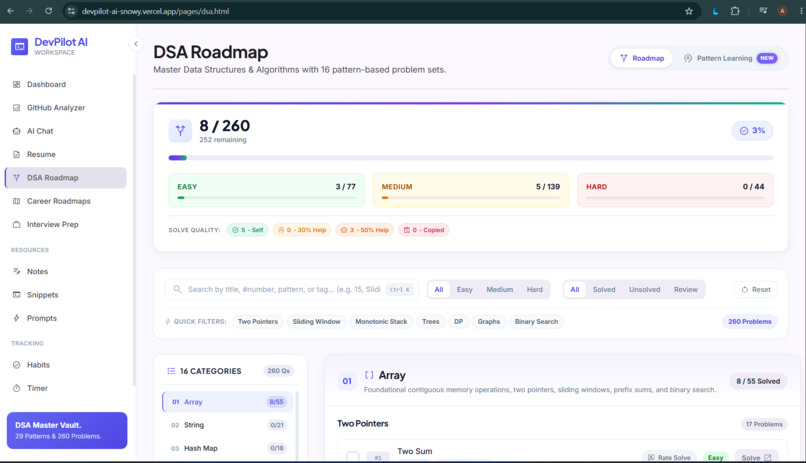
Task: Click the HARD 0 / 44 card
Action: (x=675, y=190)
